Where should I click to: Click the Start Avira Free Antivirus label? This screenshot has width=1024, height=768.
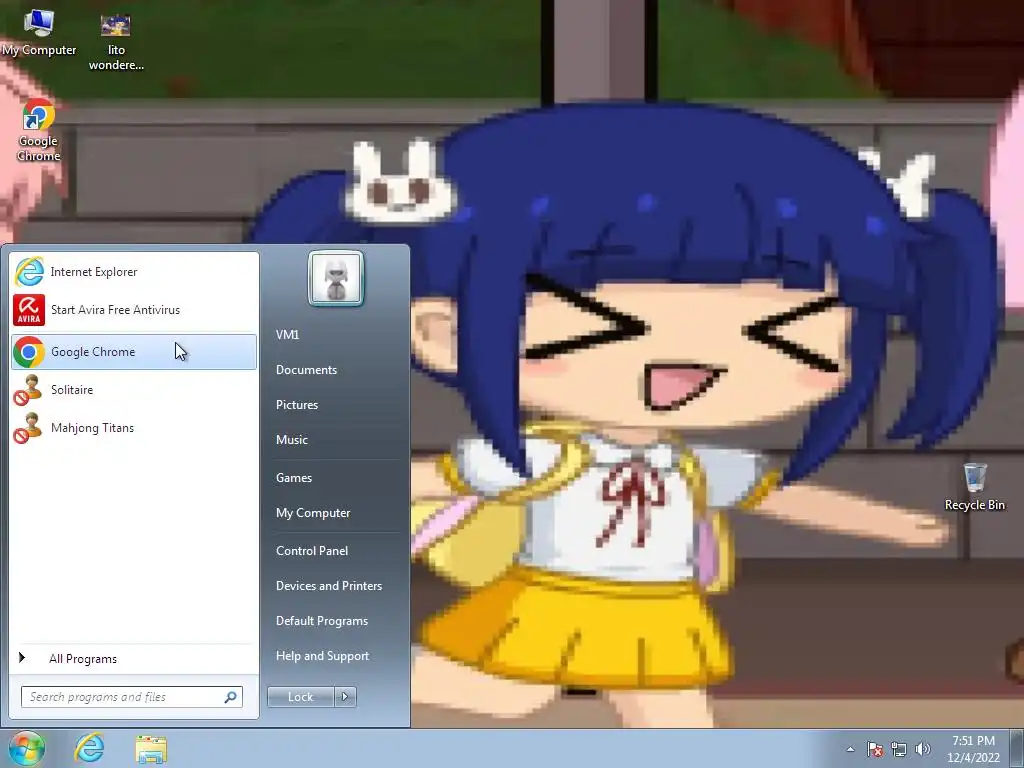116,310
